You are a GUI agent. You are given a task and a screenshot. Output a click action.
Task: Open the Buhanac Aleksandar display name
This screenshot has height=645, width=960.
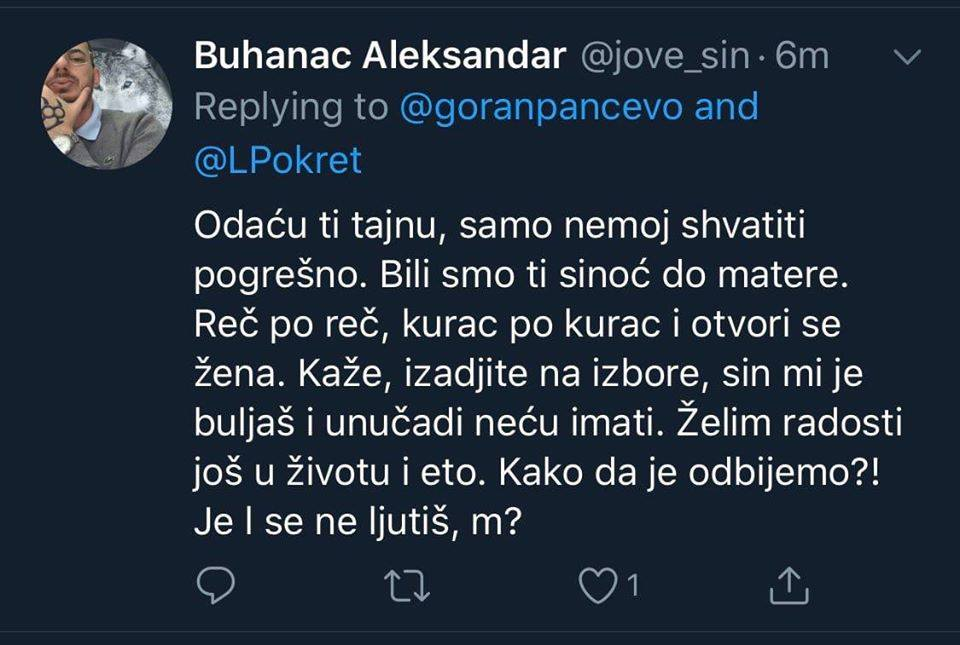point(380,56)
